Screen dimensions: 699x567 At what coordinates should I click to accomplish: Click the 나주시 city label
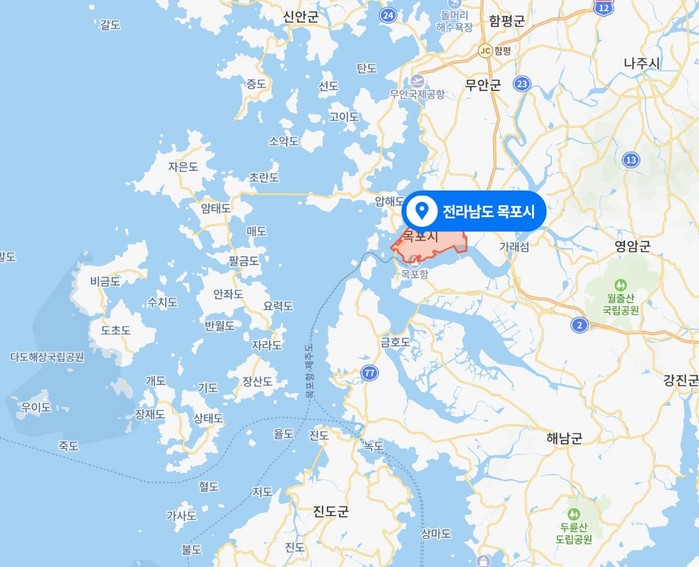(641, 63)
